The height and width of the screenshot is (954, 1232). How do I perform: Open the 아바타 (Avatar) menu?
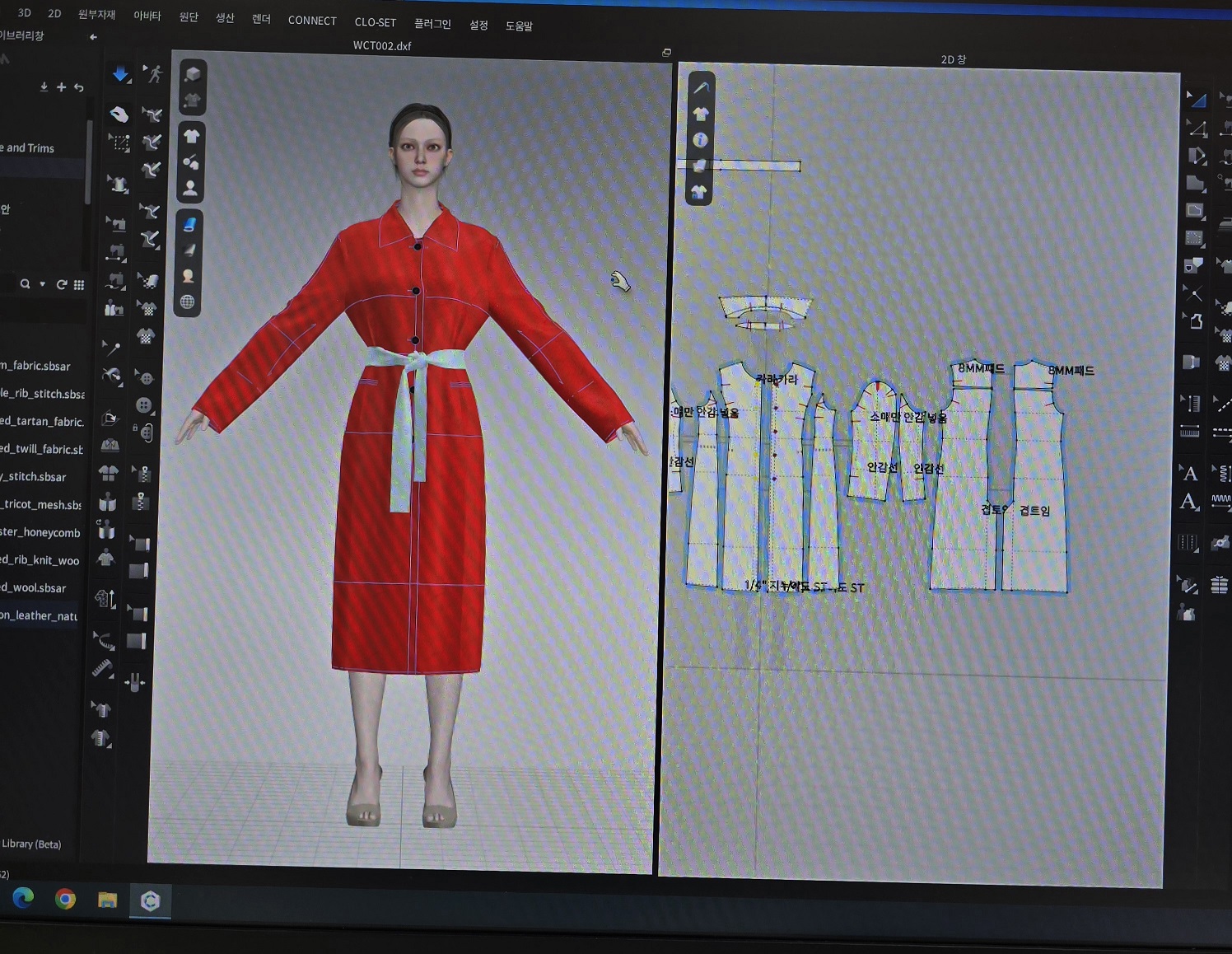[x=147, y=16]
